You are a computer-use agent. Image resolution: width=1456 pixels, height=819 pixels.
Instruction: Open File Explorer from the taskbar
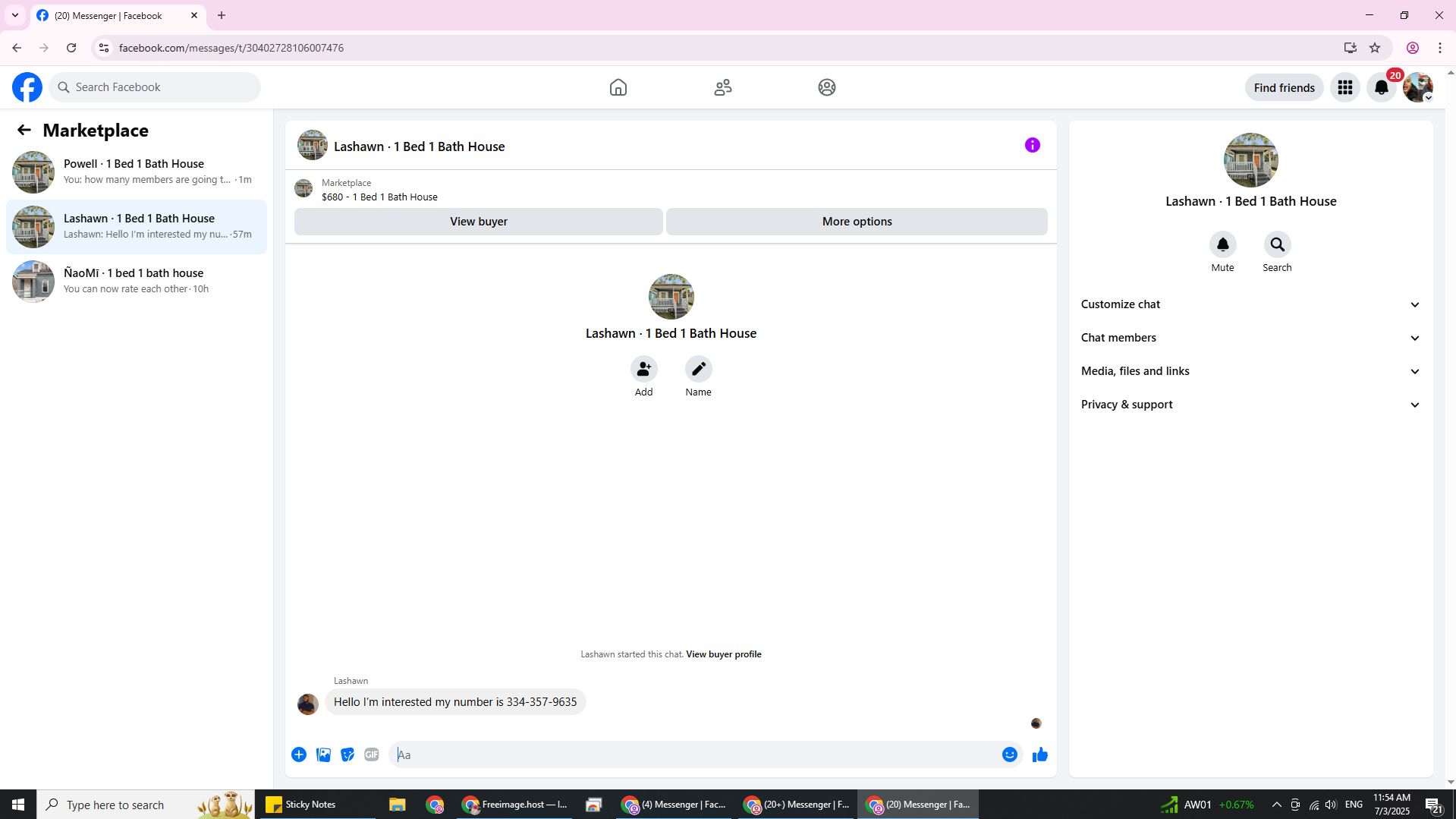[x=397, y=805]
